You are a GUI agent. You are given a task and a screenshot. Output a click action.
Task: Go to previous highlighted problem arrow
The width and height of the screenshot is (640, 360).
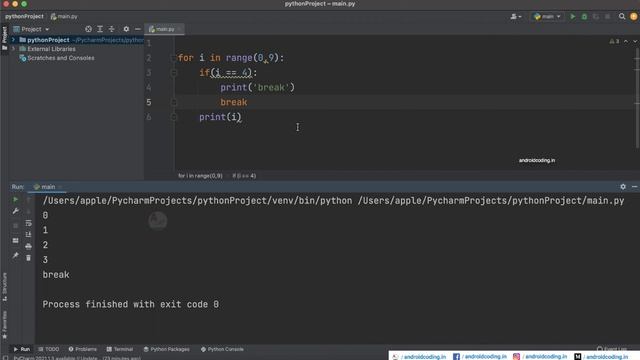626,41
